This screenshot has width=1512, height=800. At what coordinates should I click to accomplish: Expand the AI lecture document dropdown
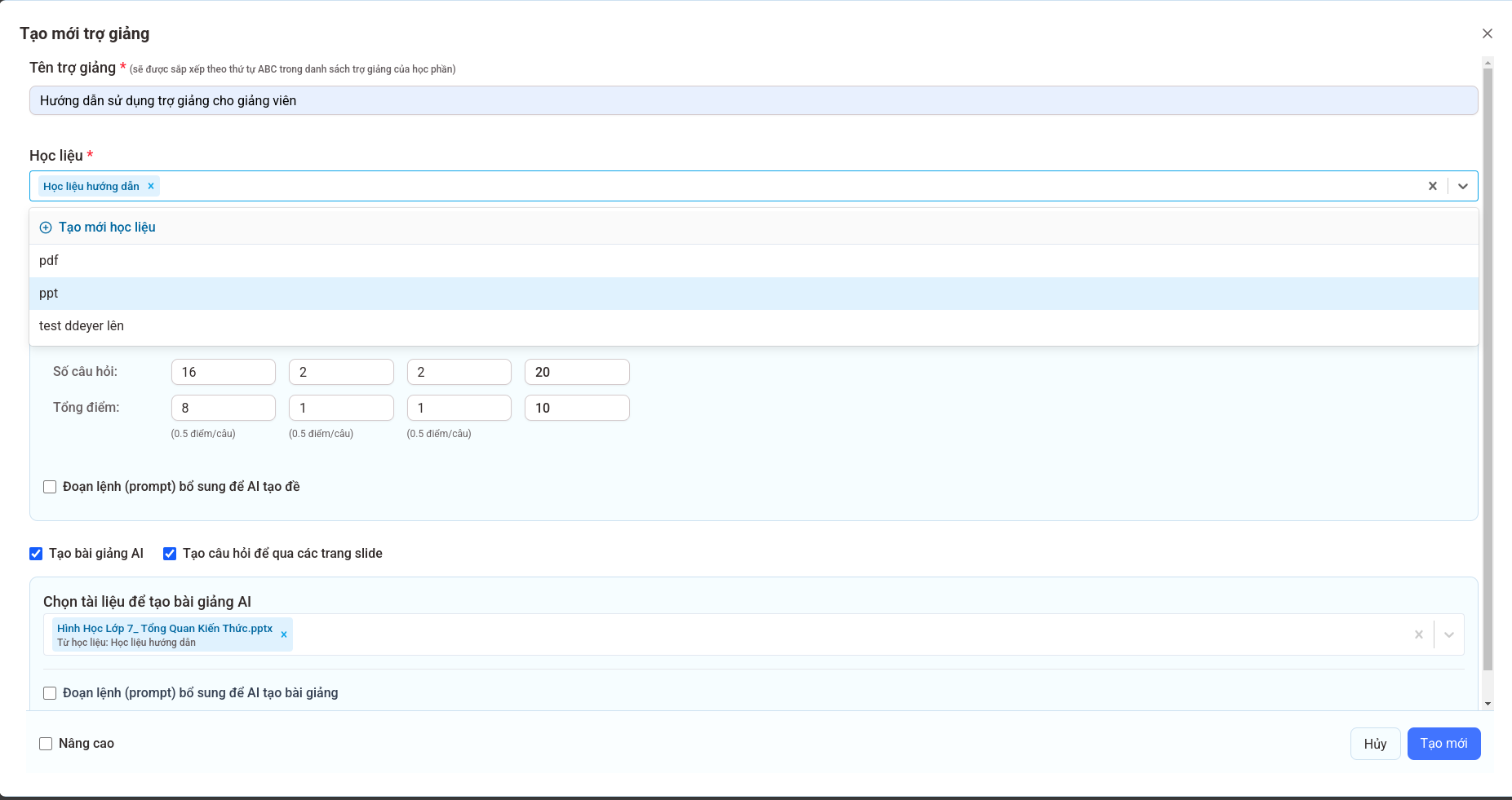click(x=1448, y=634)
